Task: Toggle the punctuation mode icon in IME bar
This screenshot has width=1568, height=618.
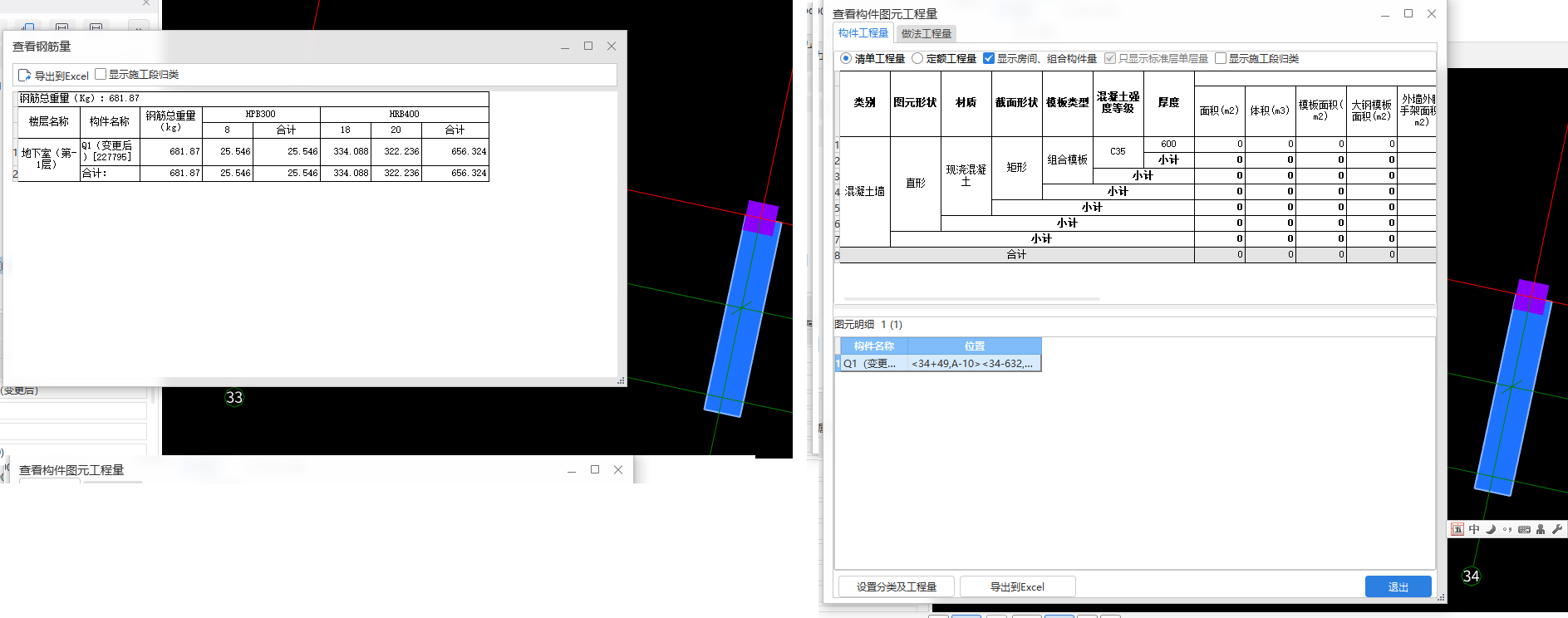Action: coord(1507,529)
